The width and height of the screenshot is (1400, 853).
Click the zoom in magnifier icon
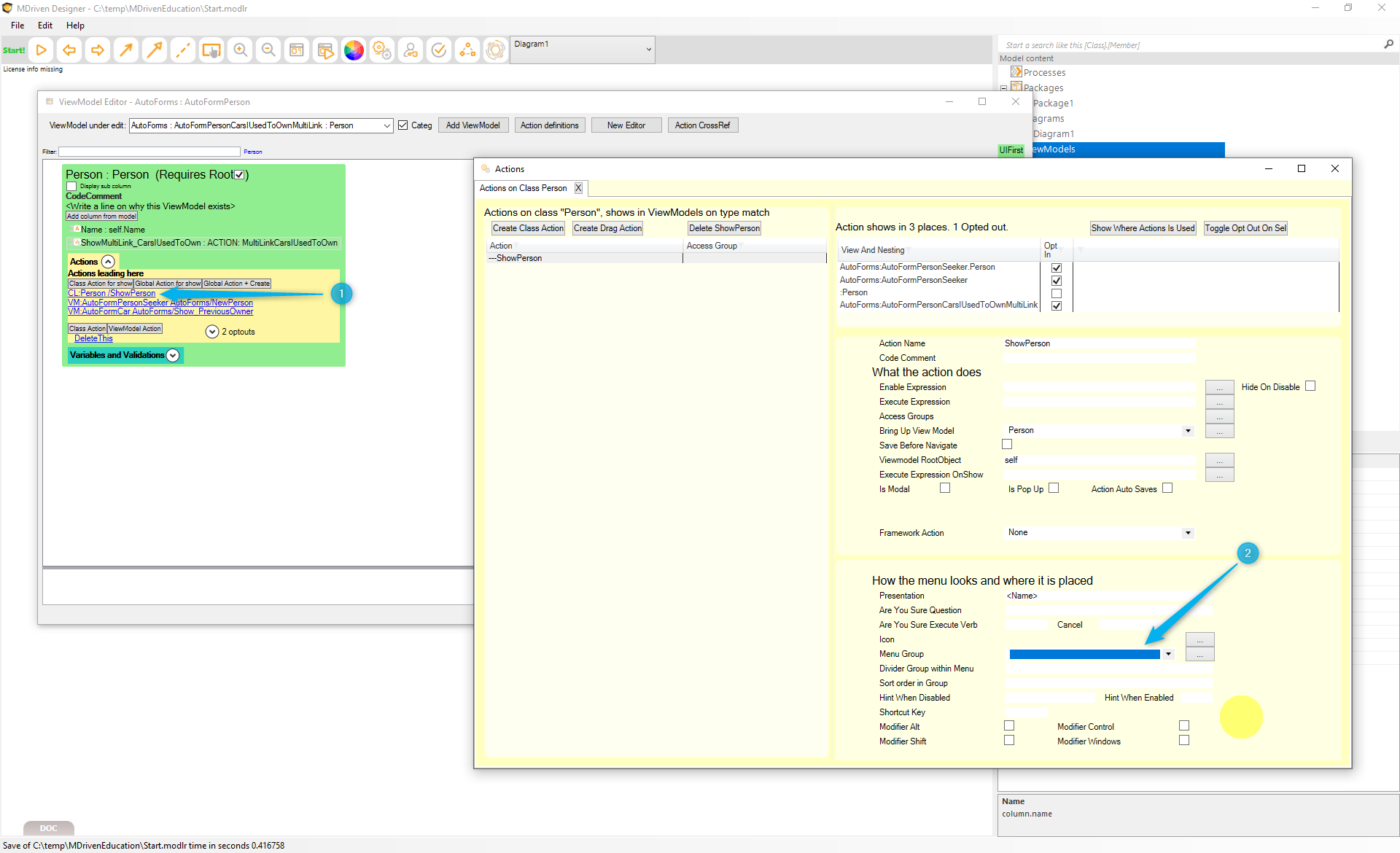pos(240,50)
